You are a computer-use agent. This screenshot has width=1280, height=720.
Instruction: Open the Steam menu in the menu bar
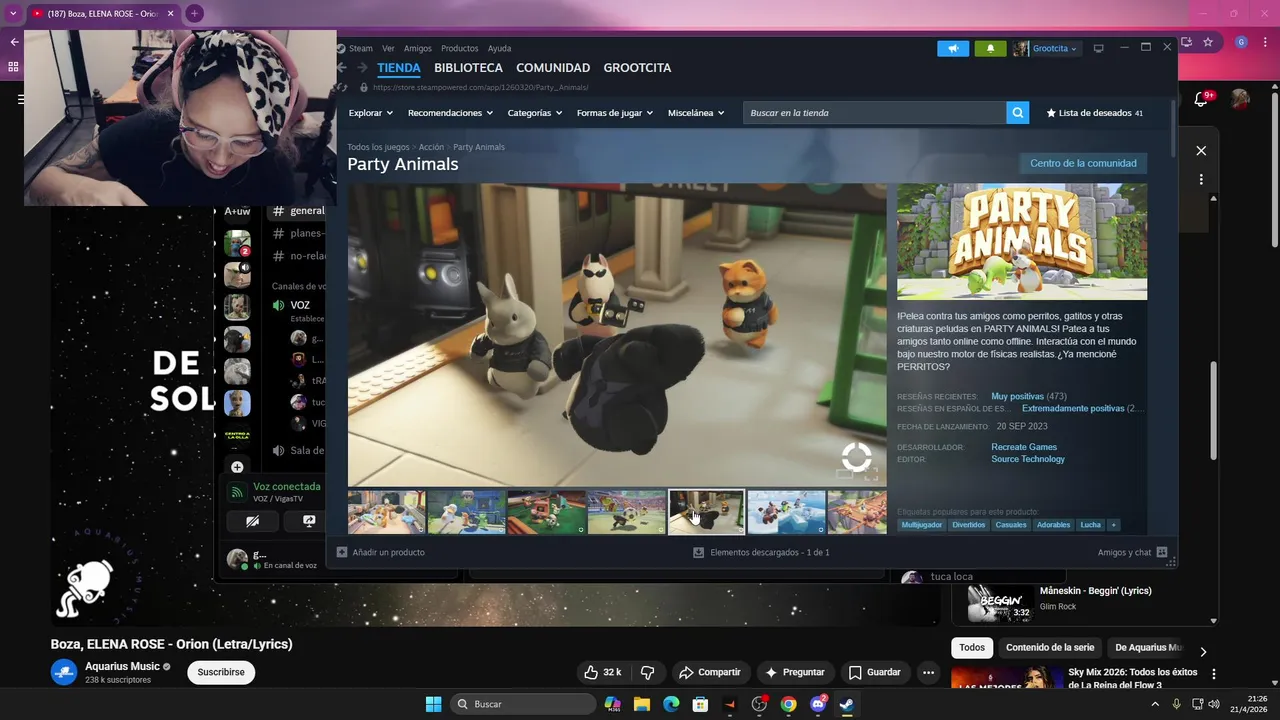coord(361,48)
